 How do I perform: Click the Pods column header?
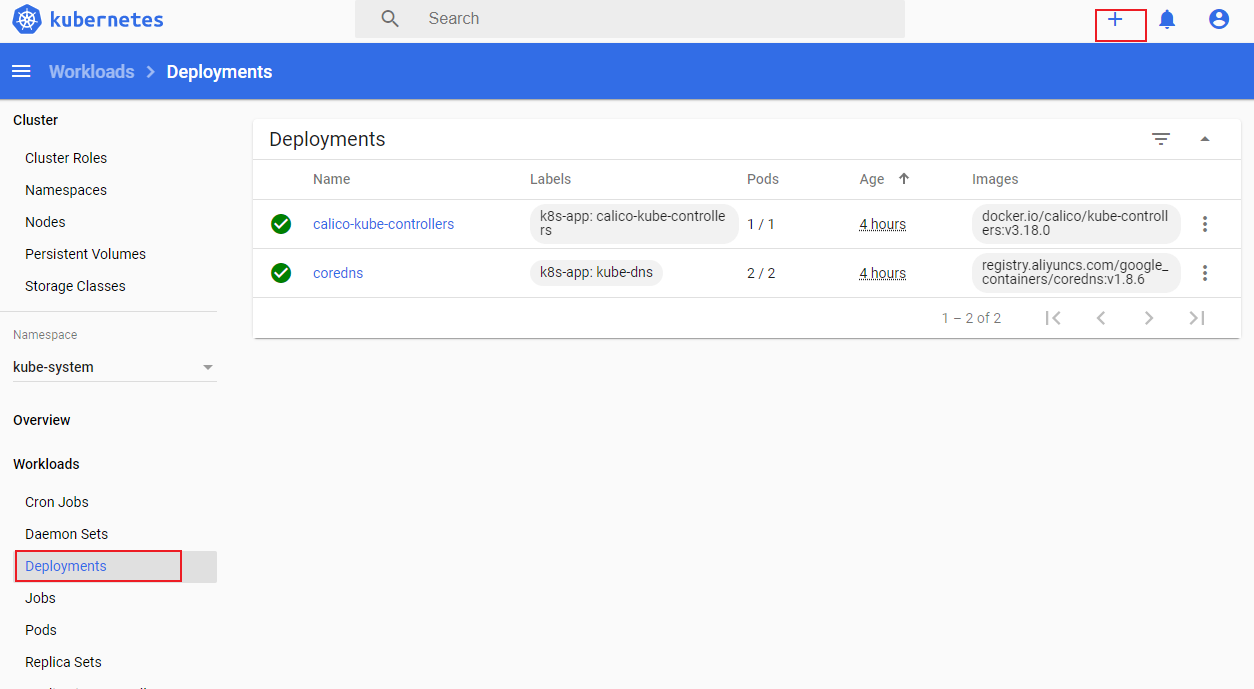coord(763,179)
